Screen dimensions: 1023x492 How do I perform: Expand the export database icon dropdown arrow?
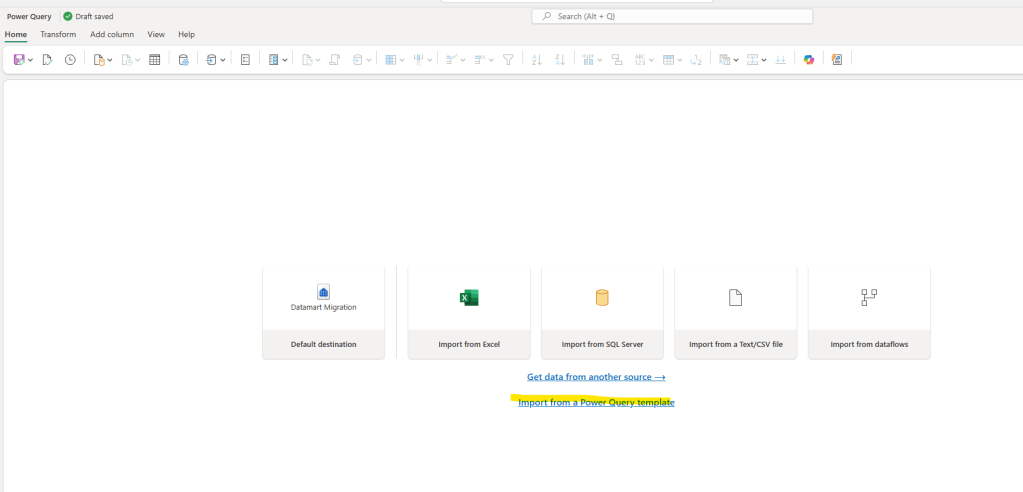tap(222, 60)
